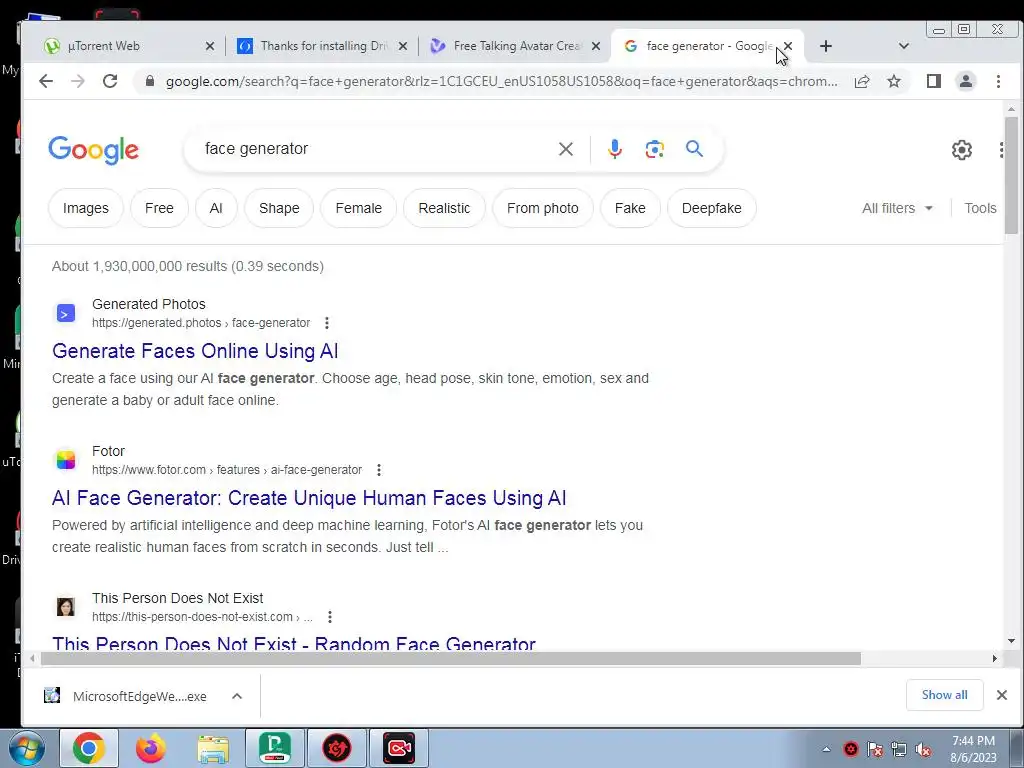
Task: Open Google quick settings gear
Action: [961, 150]
